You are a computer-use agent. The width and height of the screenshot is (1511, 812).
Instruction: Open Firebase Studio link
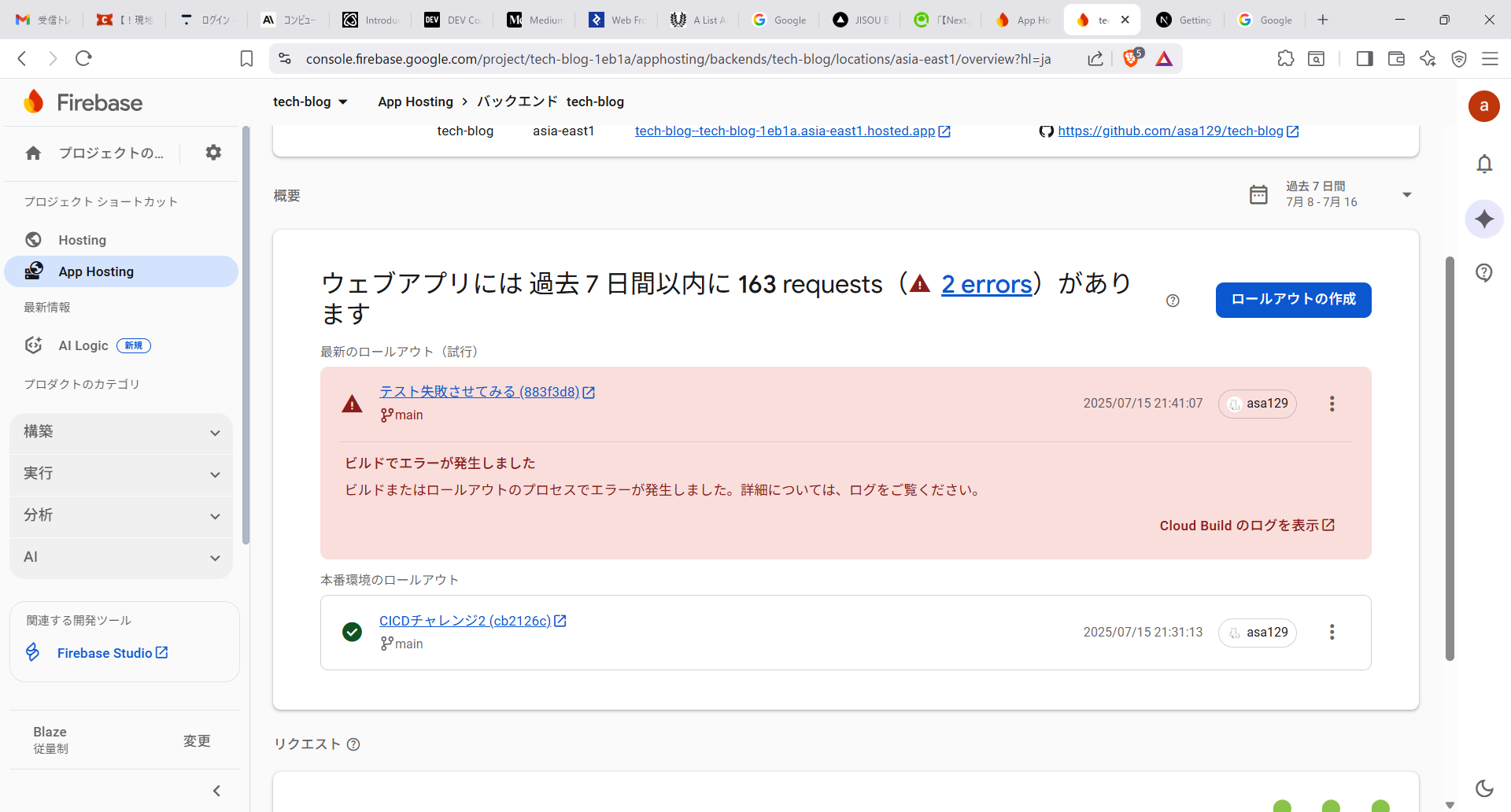[113, 653]
